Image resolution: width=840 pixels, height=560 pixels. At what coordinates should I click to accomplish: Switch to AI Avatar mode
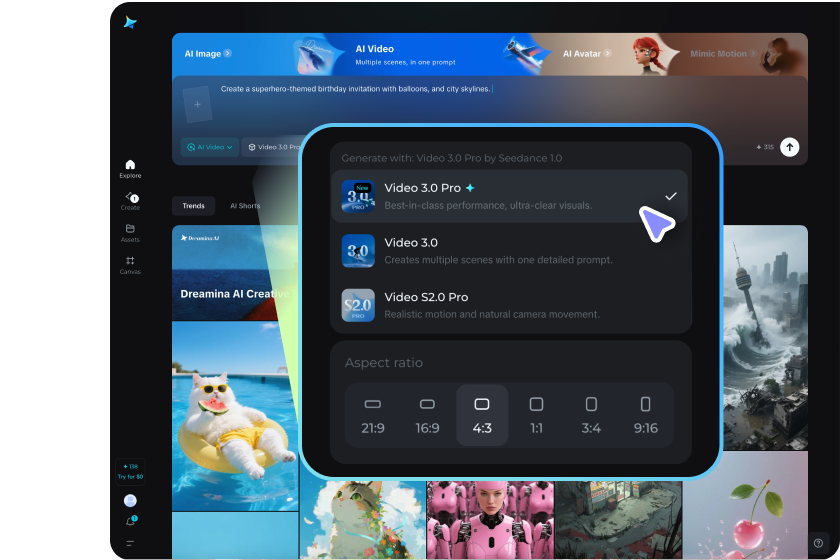tap(587, 54)
